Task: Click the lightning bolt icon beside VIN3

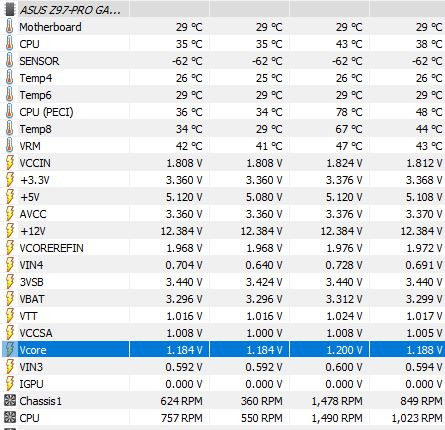Action: pyautogui.click(x=10, y=367)
